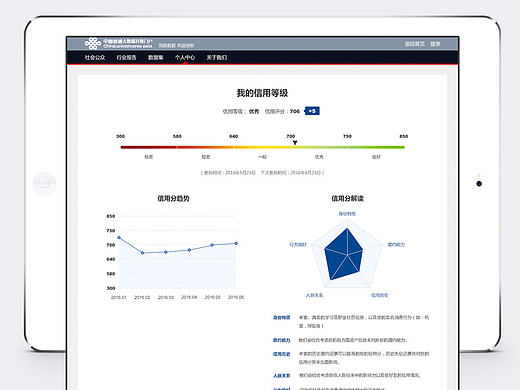
Task: Click the 2016.06 data point on trend line
Action: 236,243
